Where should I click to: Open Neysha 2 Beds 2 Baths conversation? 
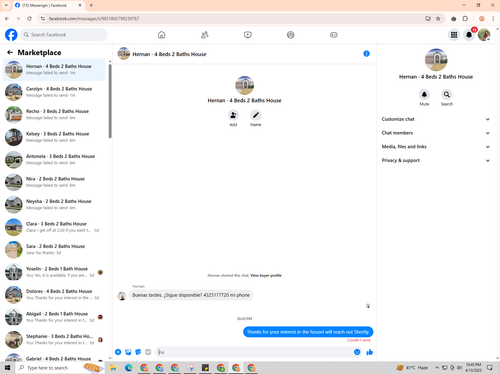click(54, 205)
